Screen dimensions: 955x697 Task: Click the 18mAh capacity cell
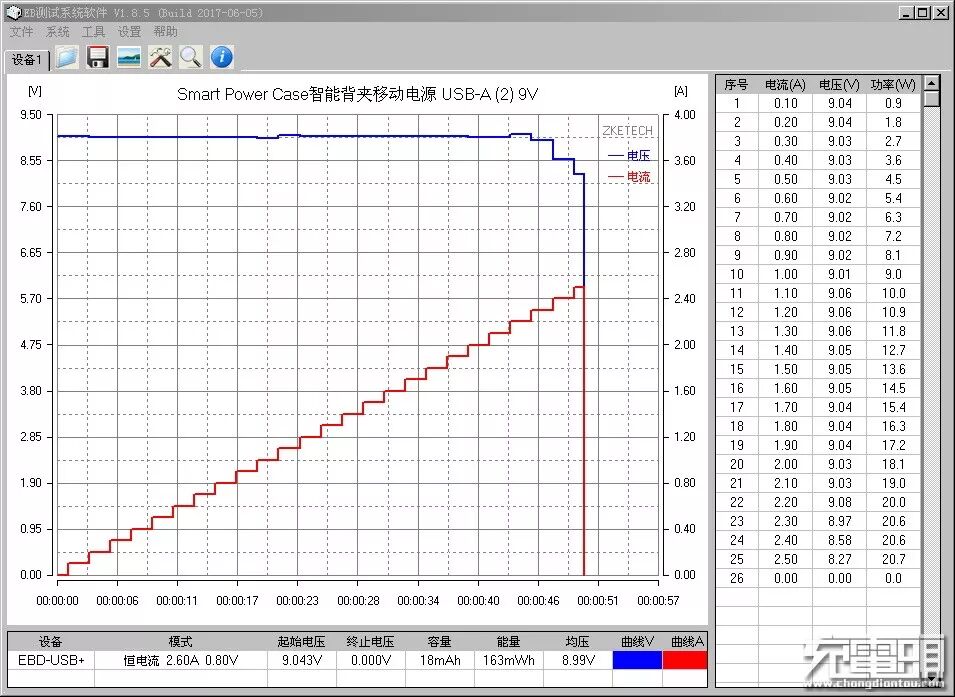[x=440, y=660]
